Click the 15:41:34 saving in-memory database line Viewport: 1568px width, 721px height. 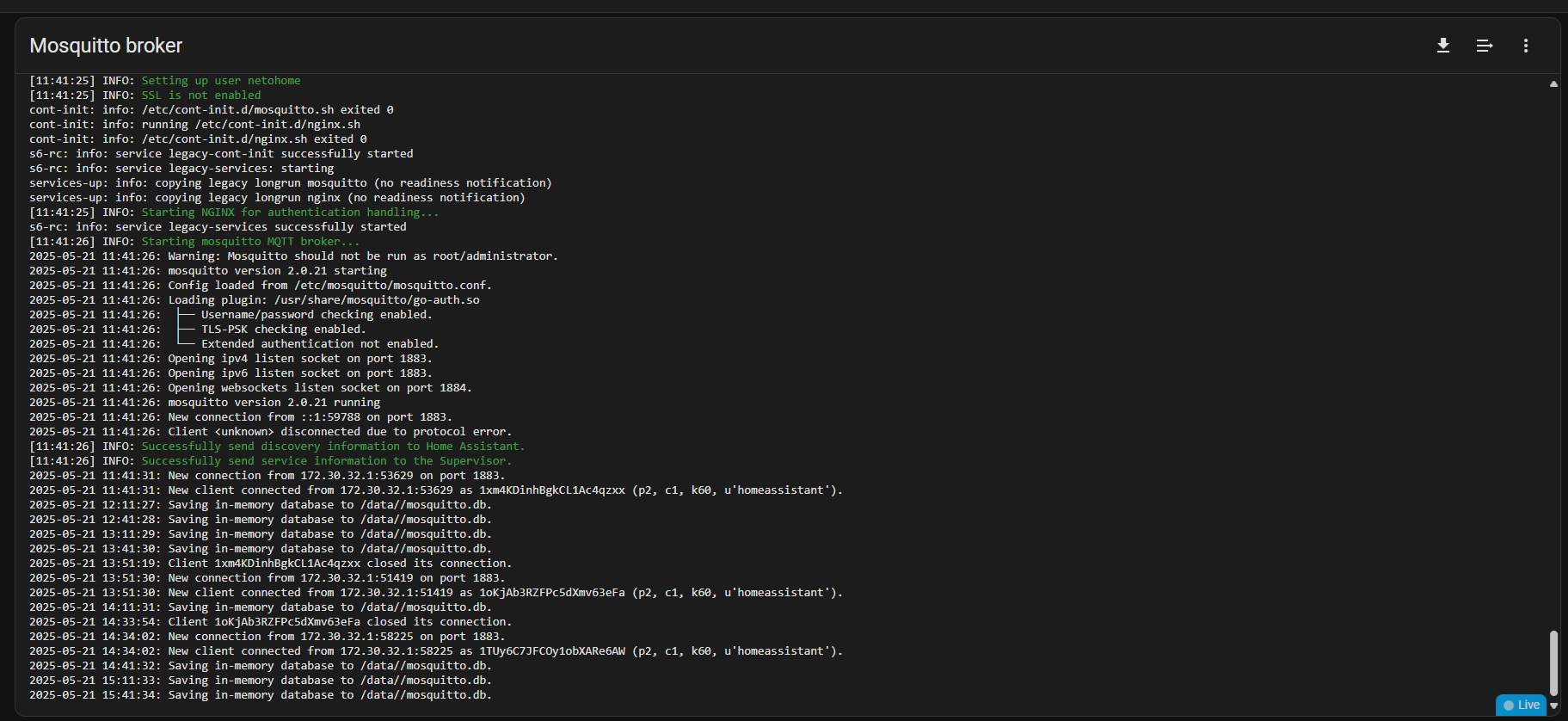coord(261,695)
